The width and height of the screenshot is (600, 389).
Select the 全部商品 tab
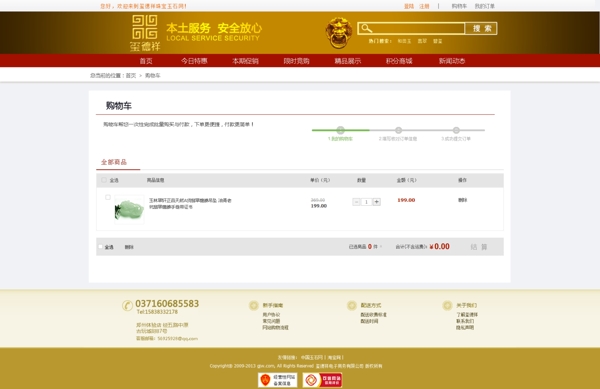[x=114, y=162]
